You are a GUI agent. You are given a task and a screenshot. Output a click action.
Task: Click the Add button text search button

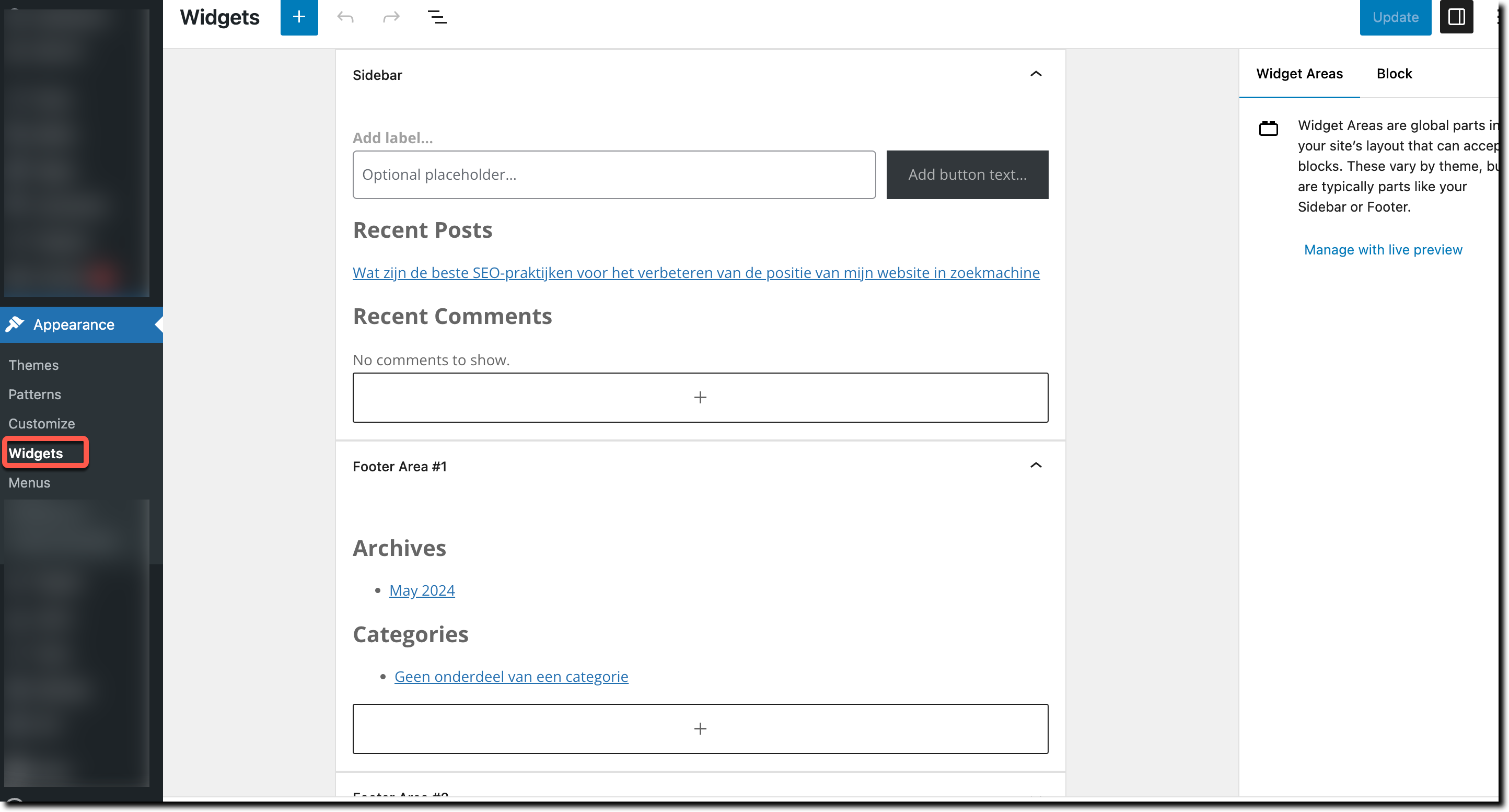click(967, 175)
